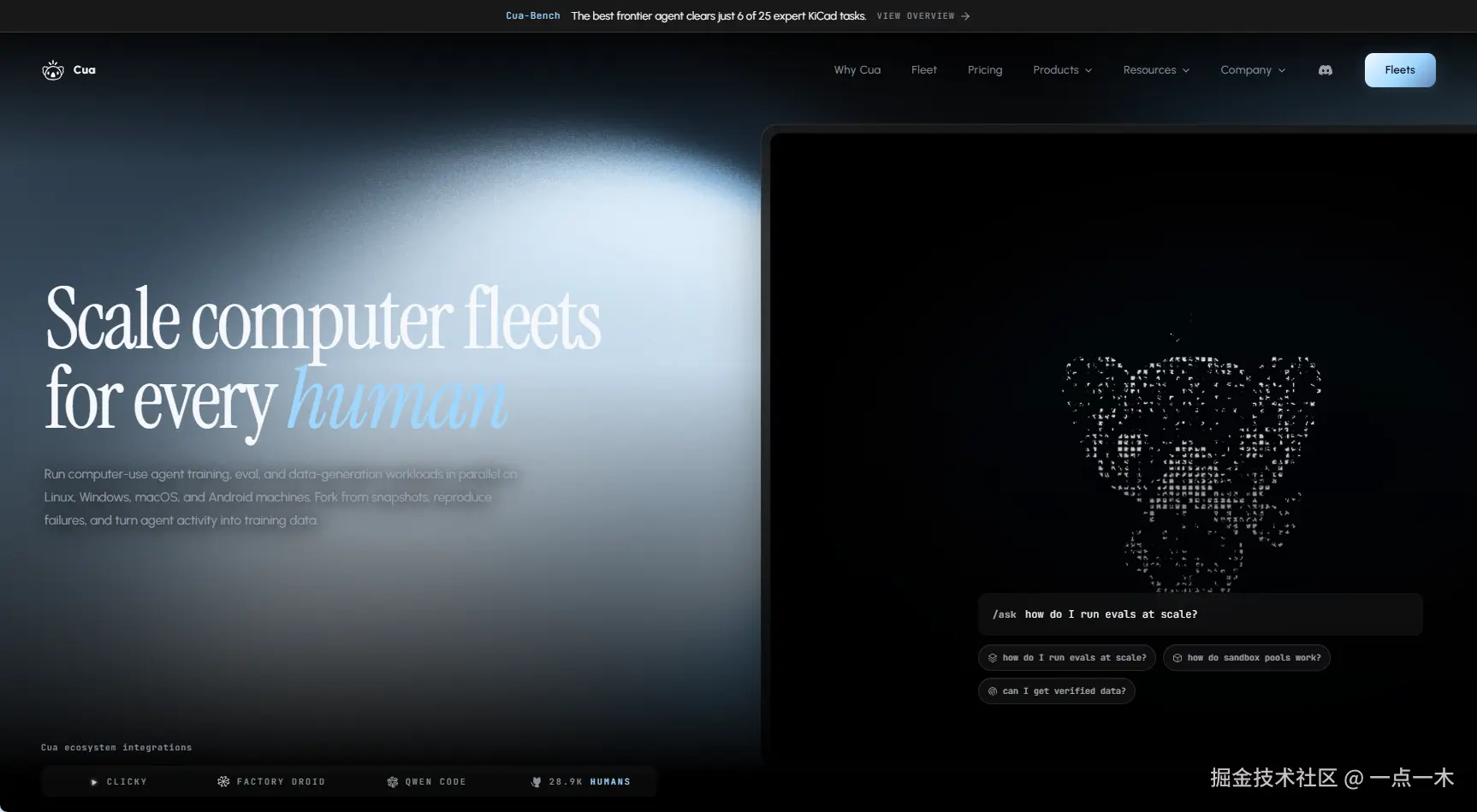Click the layers icon on evals chip
The image size is (1477, 812).
(993, 658)
